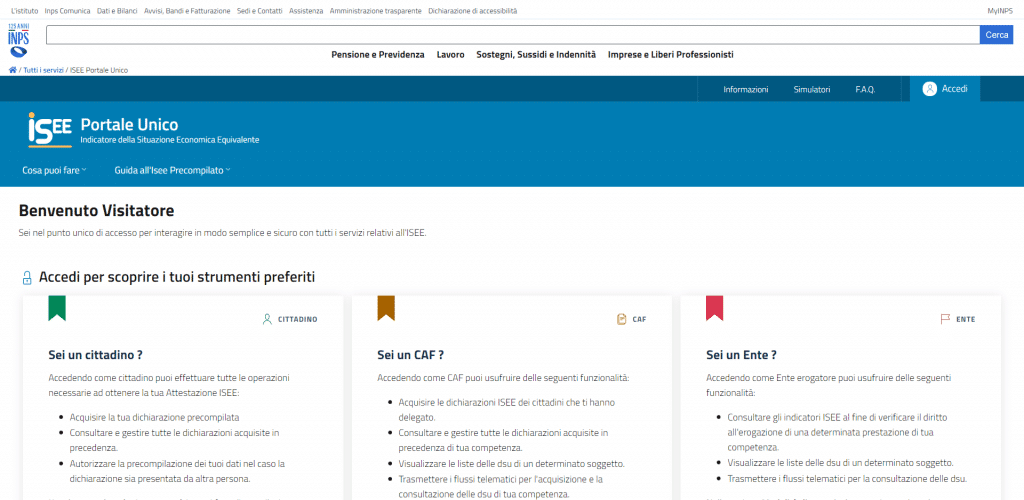Click the ISEE Portale Unico logo
This screenshot has width=1024, height=500.
[50, 129]
